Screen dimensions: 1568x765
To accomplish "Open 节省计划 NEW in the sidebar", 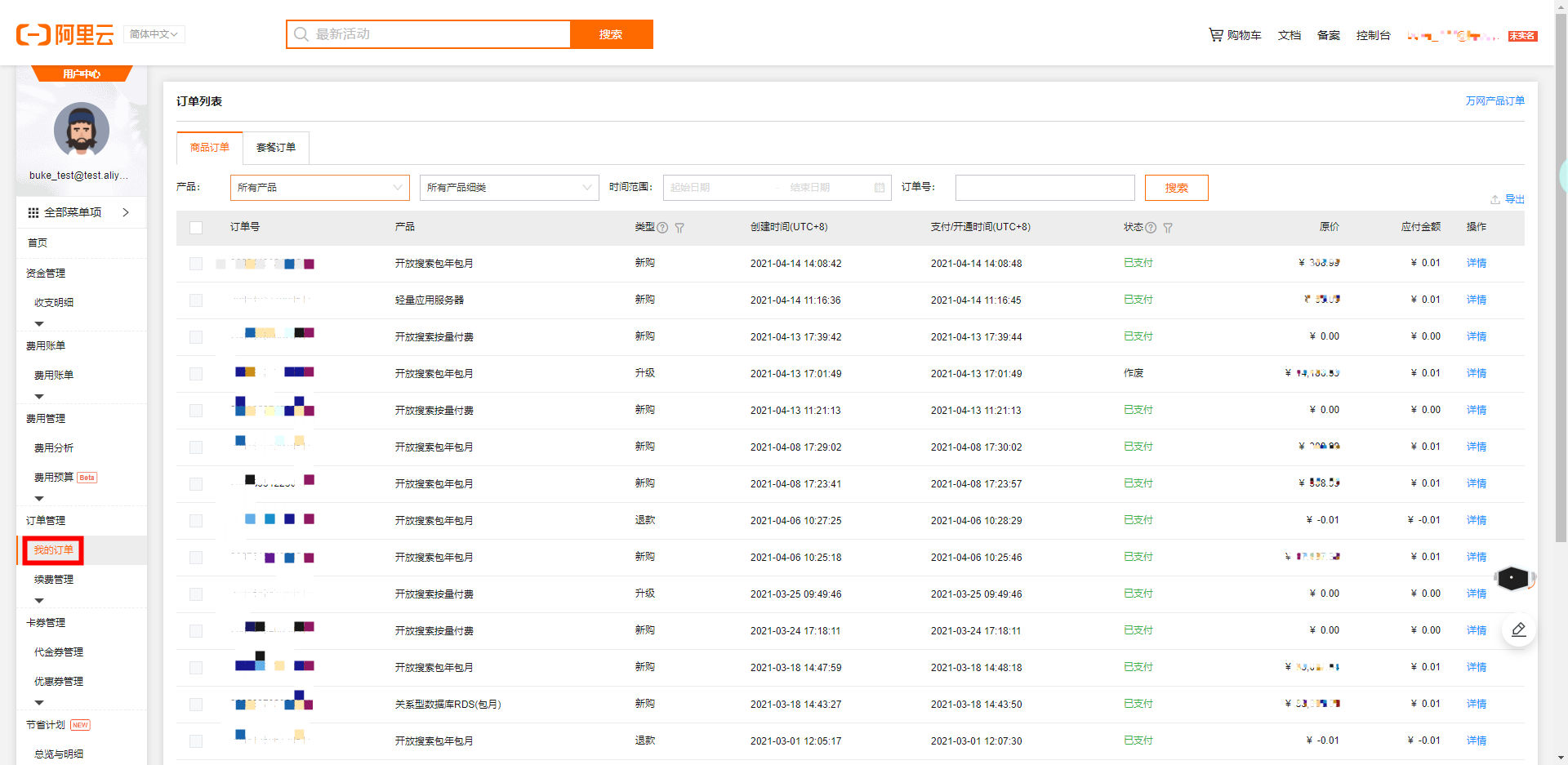I will point(58,725).
